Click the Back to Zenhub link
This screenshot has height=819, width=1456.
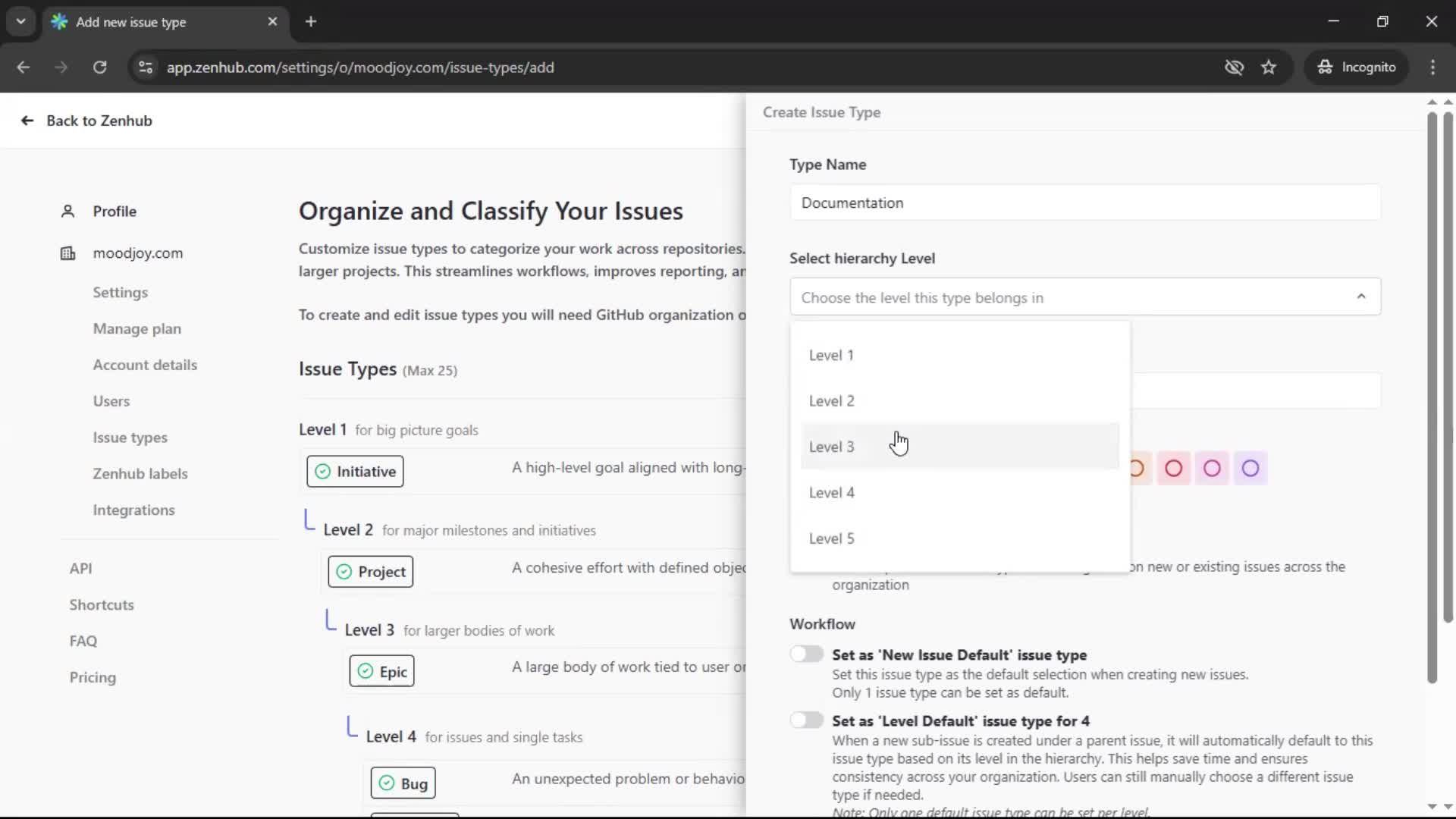[98, 121]
